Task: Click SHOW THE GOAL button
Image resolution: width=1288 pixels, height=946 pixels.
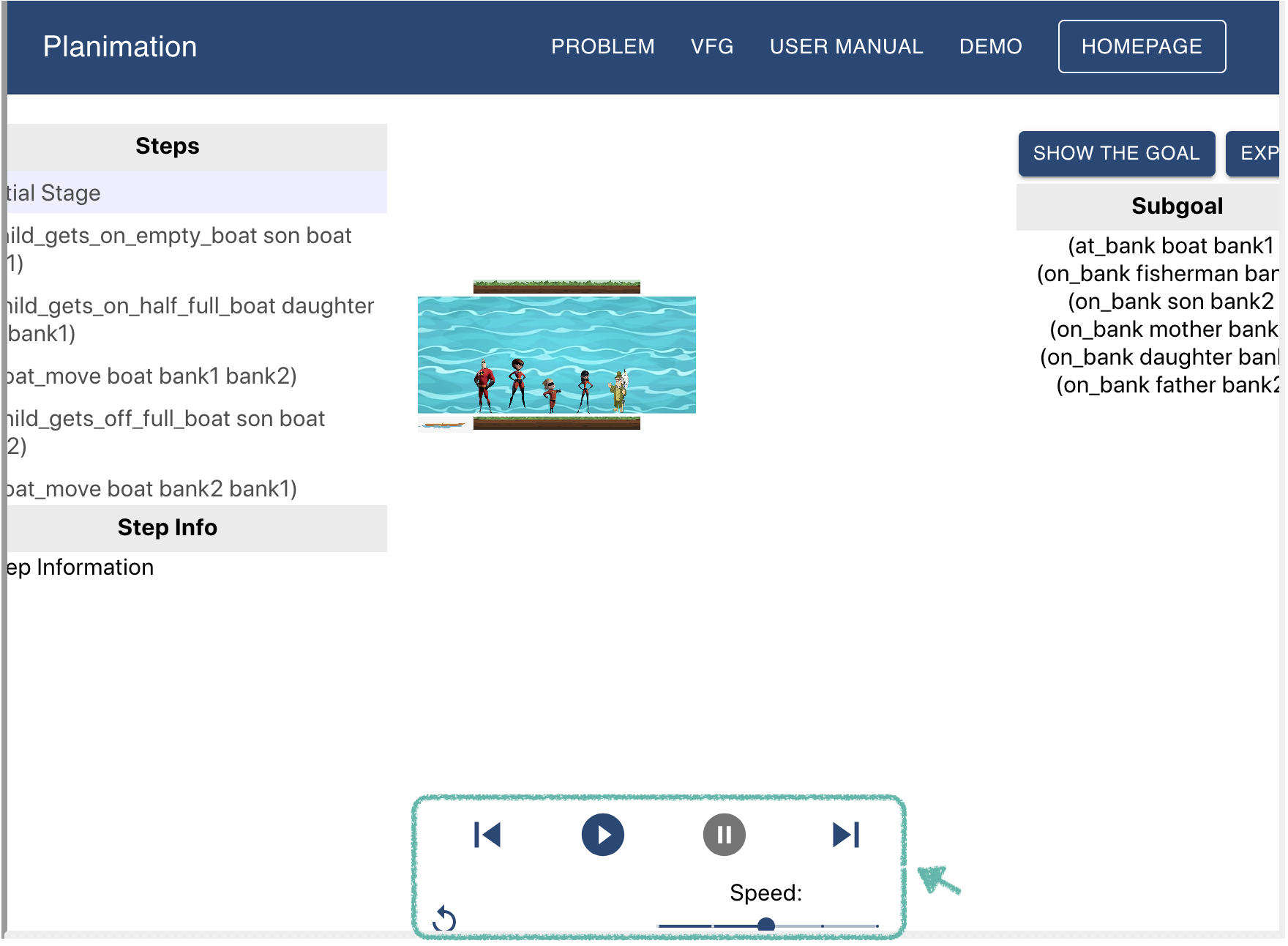Action: point(1117,153)
